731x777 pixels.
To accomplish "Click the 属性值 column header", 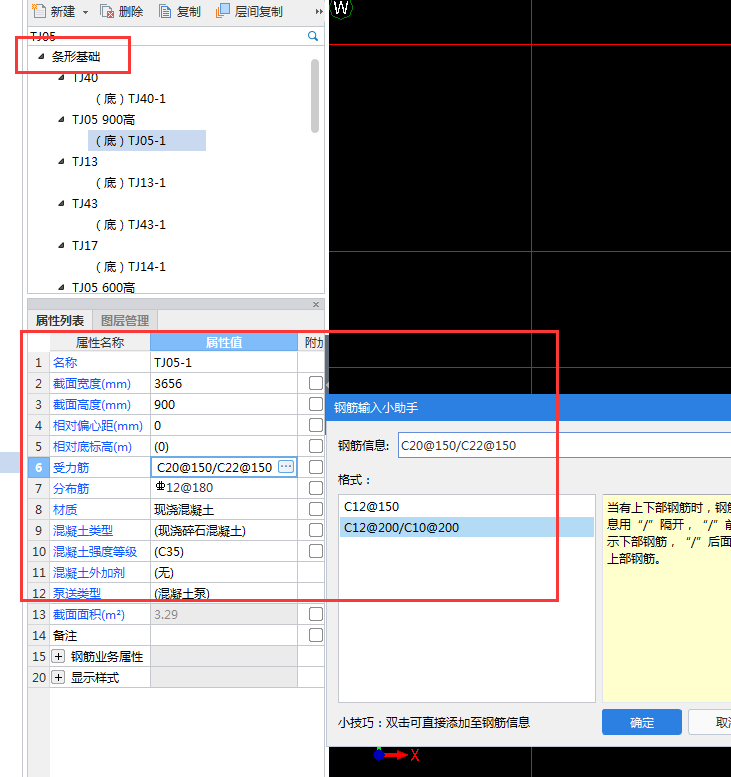I will click(x=224, y=342).
